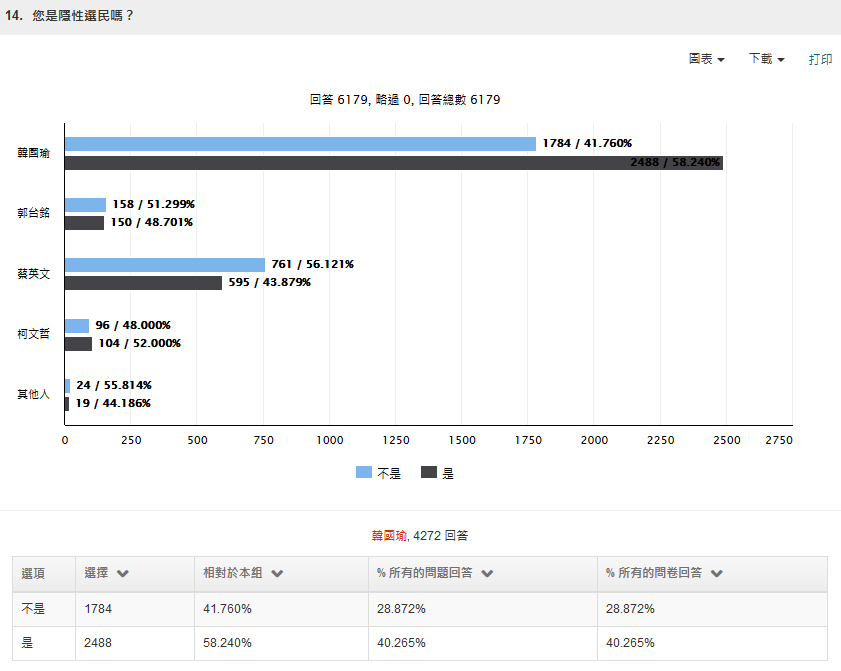841x671 pixels.
Task: Click the 不是 row label in table
Action: [x=33, y=609]
